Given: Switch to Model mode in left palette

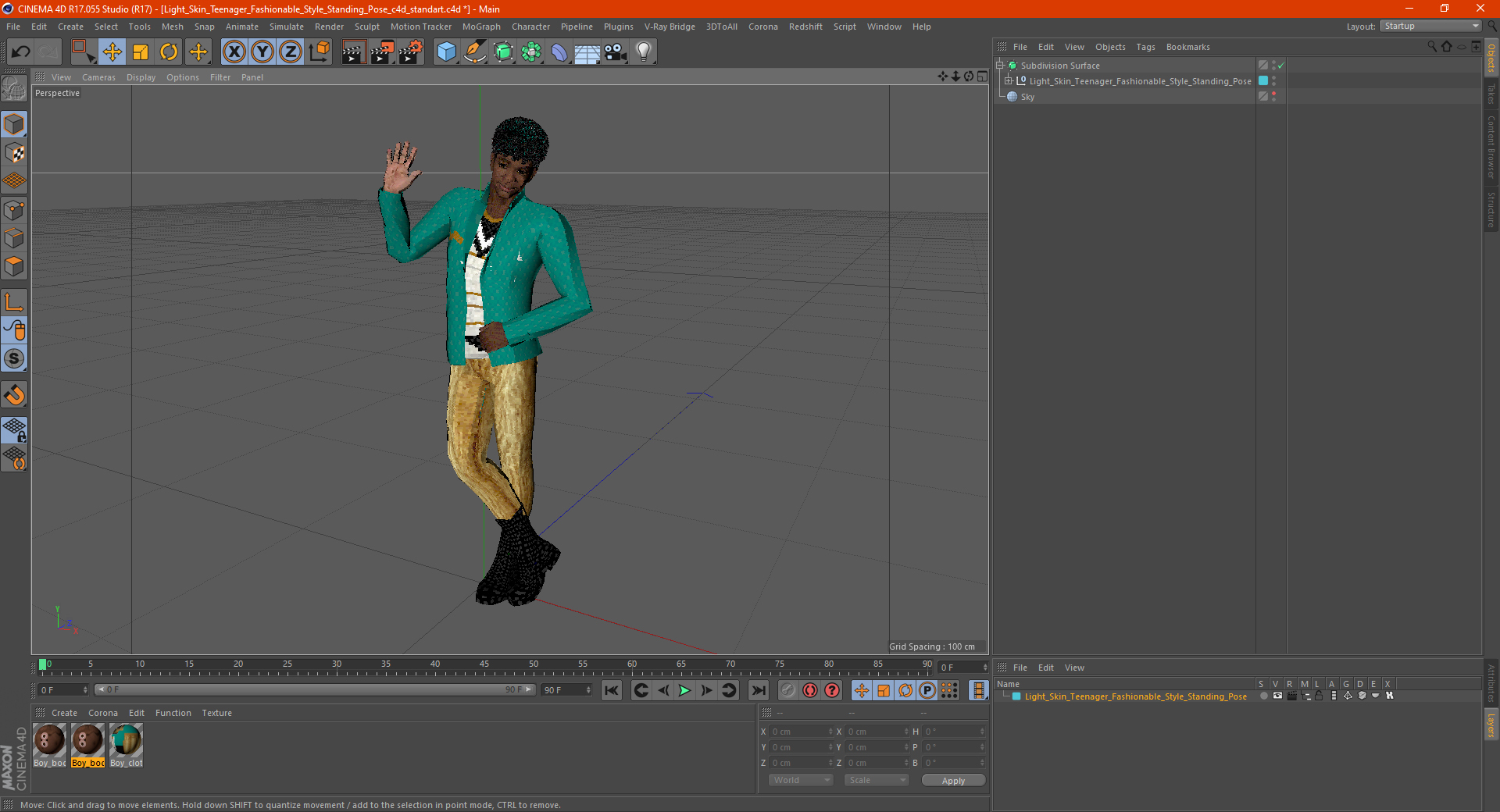Looking at the screenshot, I should (x=14, y=125).
